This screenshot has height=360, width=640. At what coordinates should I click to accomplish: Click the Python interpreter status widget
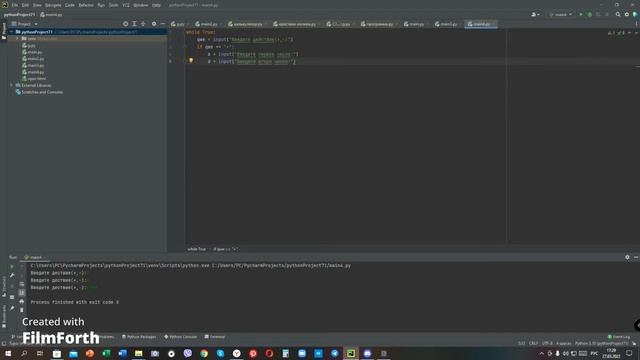602,344
